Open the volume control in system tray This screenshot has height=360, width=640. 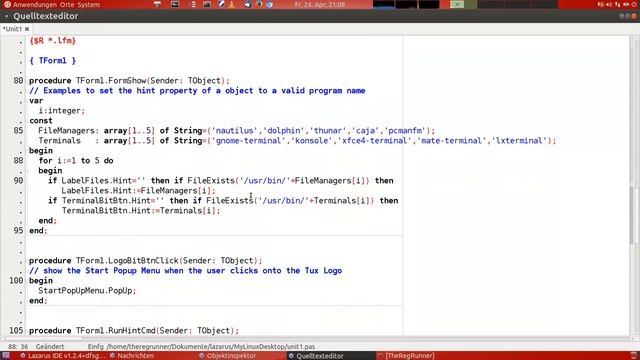(x=609, y=4)
